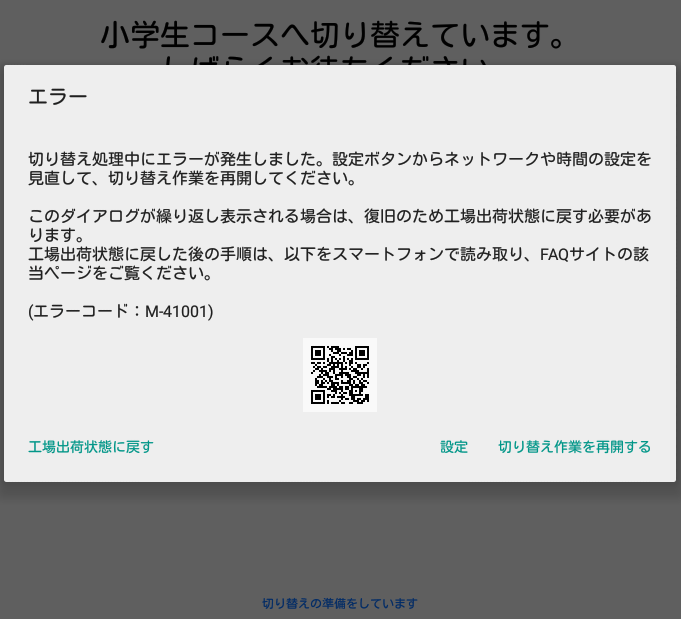Click the QR code's bottom-left finder square
Viewport: 681px width, 619px height.
[x=318, y=397]
